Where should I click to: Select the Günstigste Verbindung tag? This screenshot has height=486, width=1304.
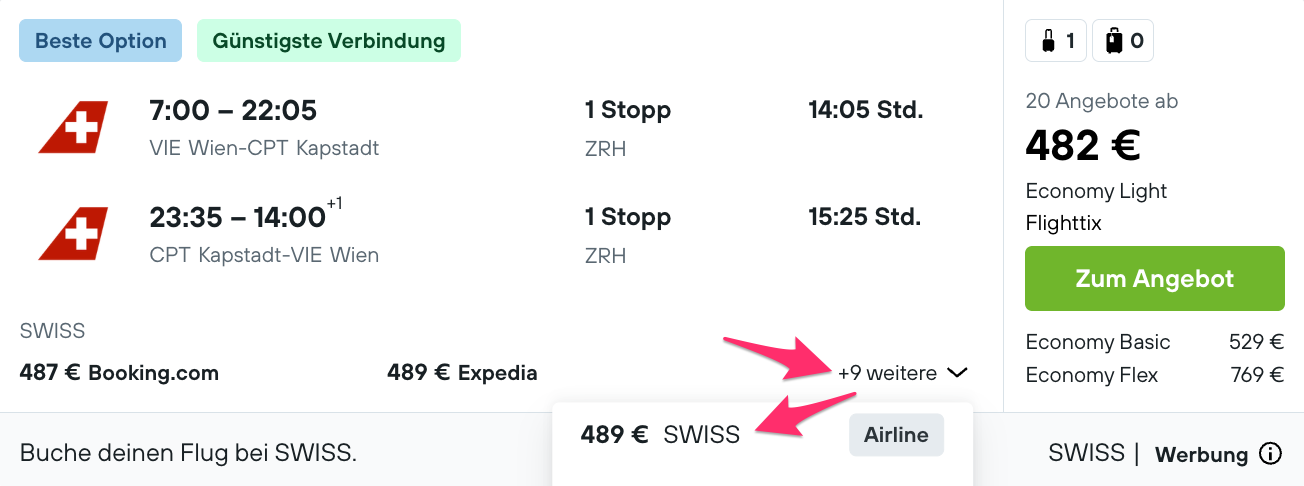tap(328, 41)
